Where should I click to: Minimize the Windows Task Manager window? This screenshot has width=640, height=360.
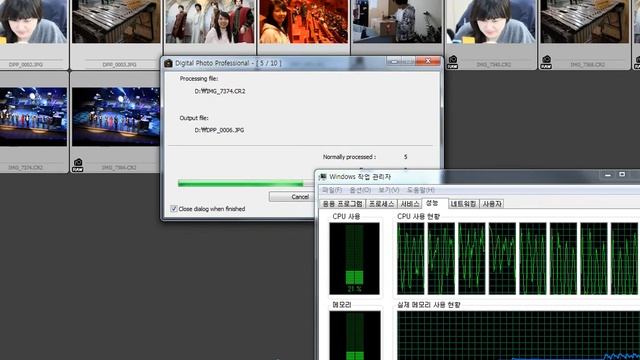click(608, 175)
